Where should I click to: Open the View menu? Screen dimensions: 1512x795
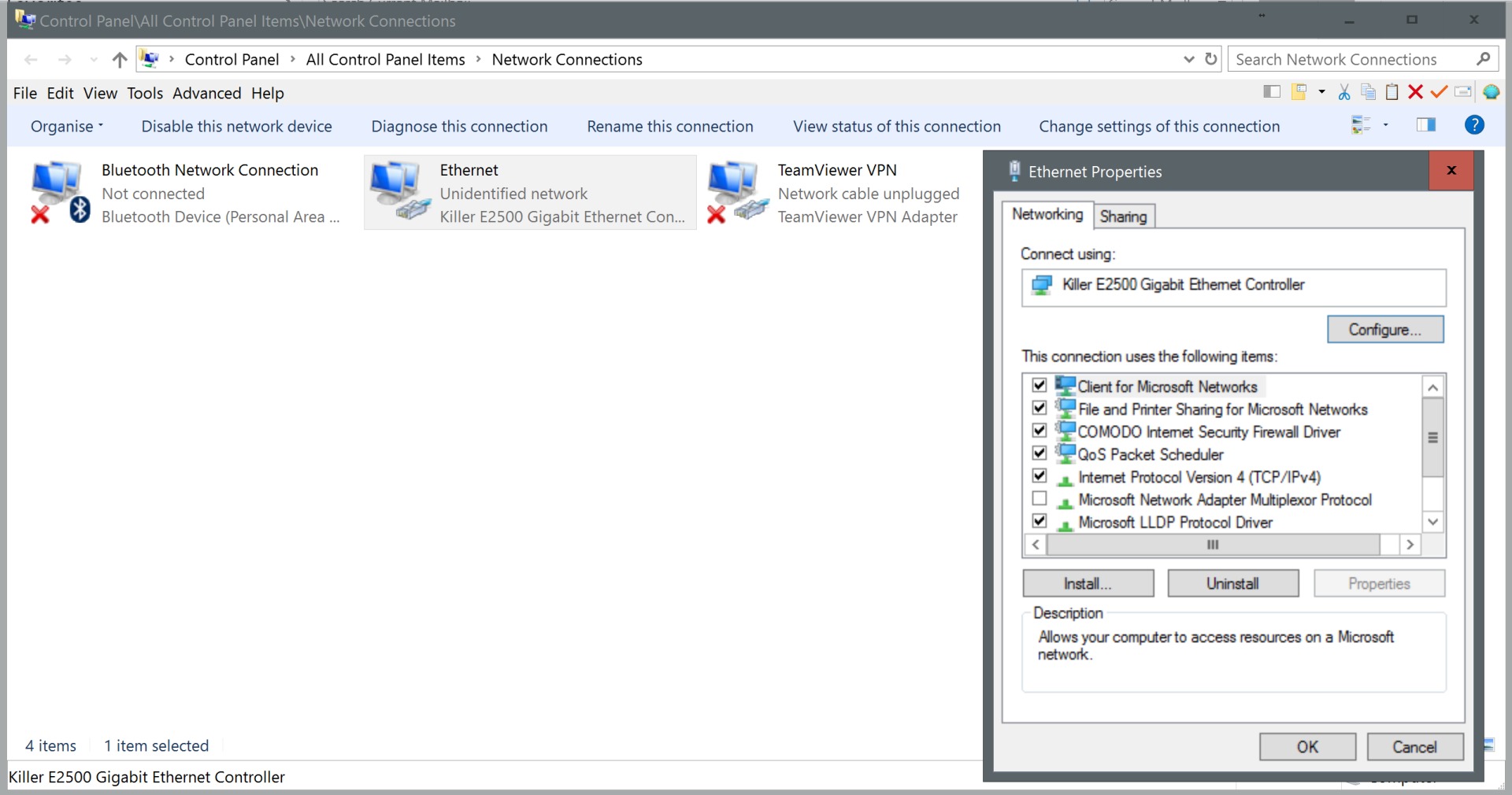[x=100, y=93]
